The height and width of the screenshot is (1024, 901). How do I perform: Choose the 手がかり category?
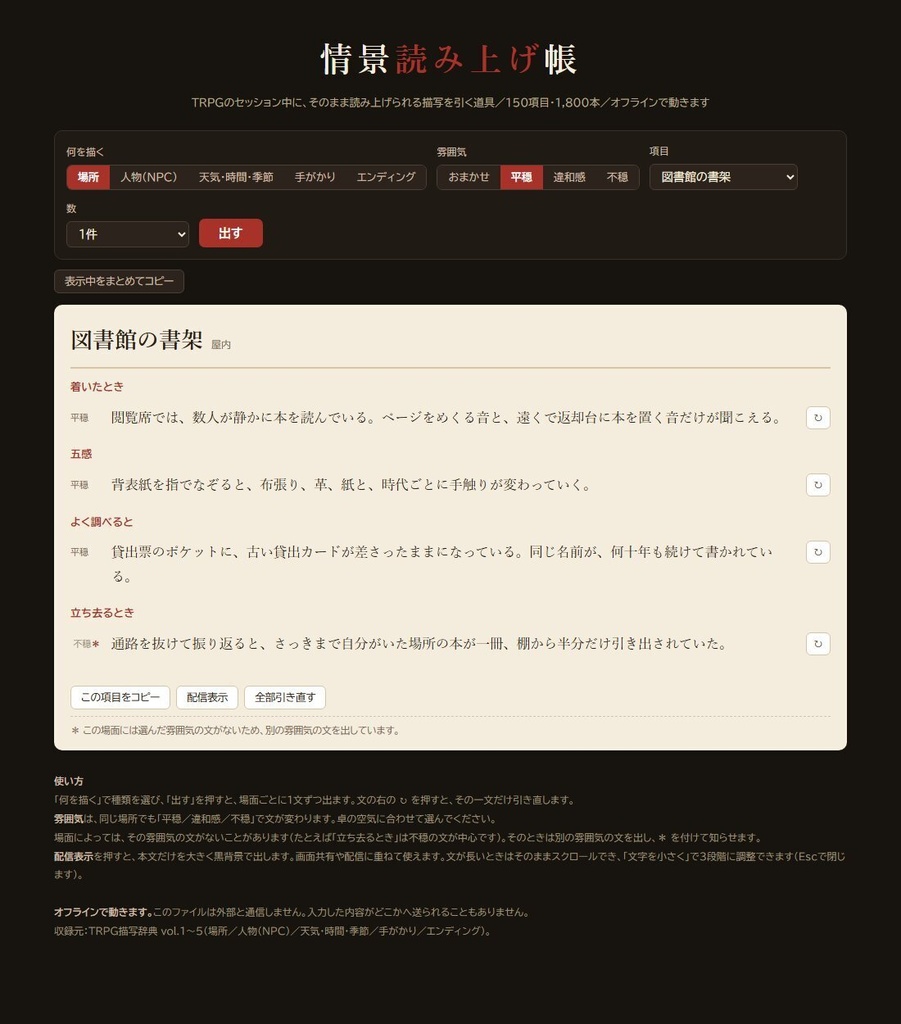(x=315, y=177)
